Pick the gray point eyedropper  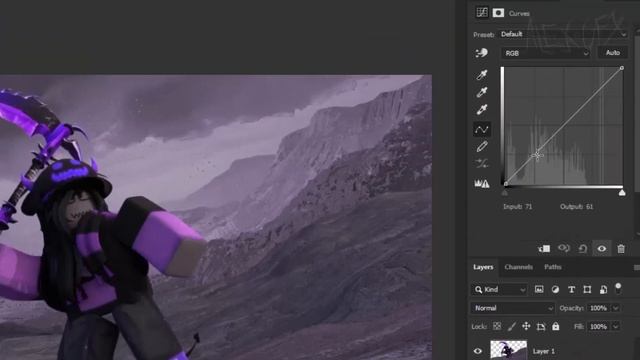click(x=482, y=92)
